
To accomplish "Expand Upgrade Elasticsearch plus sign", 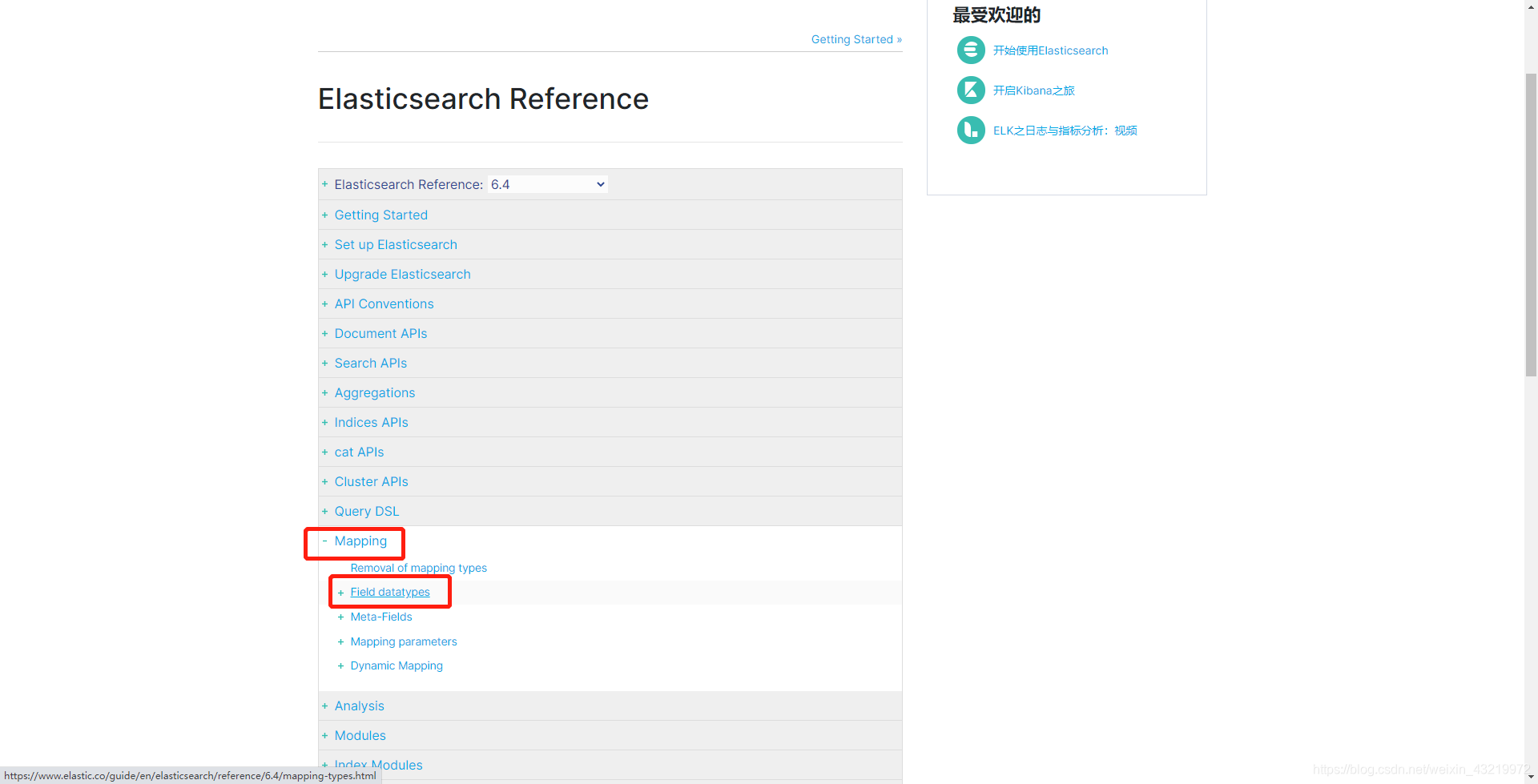I will [x=325, y=274].
